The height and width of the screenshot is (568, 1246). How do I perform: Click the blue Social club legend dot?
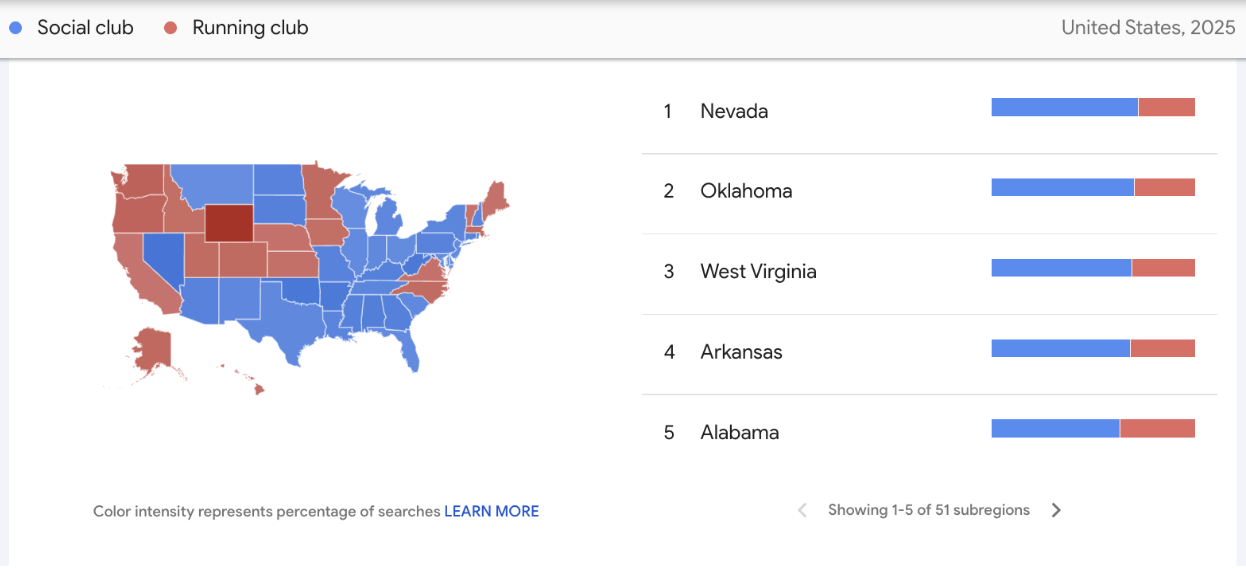click(15, 28)
